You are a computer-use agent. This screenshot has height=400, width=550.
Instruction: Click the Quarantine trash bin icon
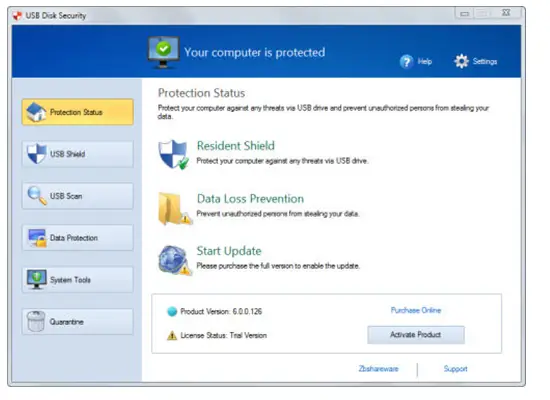[x=36, y=321]
